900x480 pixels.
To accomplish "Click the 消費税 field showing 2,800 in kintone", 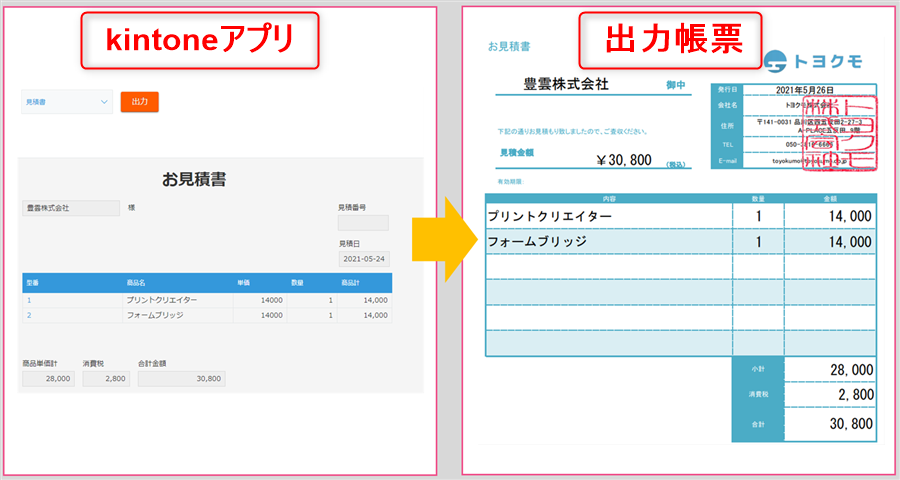I will pyautogui.click(x=106, y=378).
